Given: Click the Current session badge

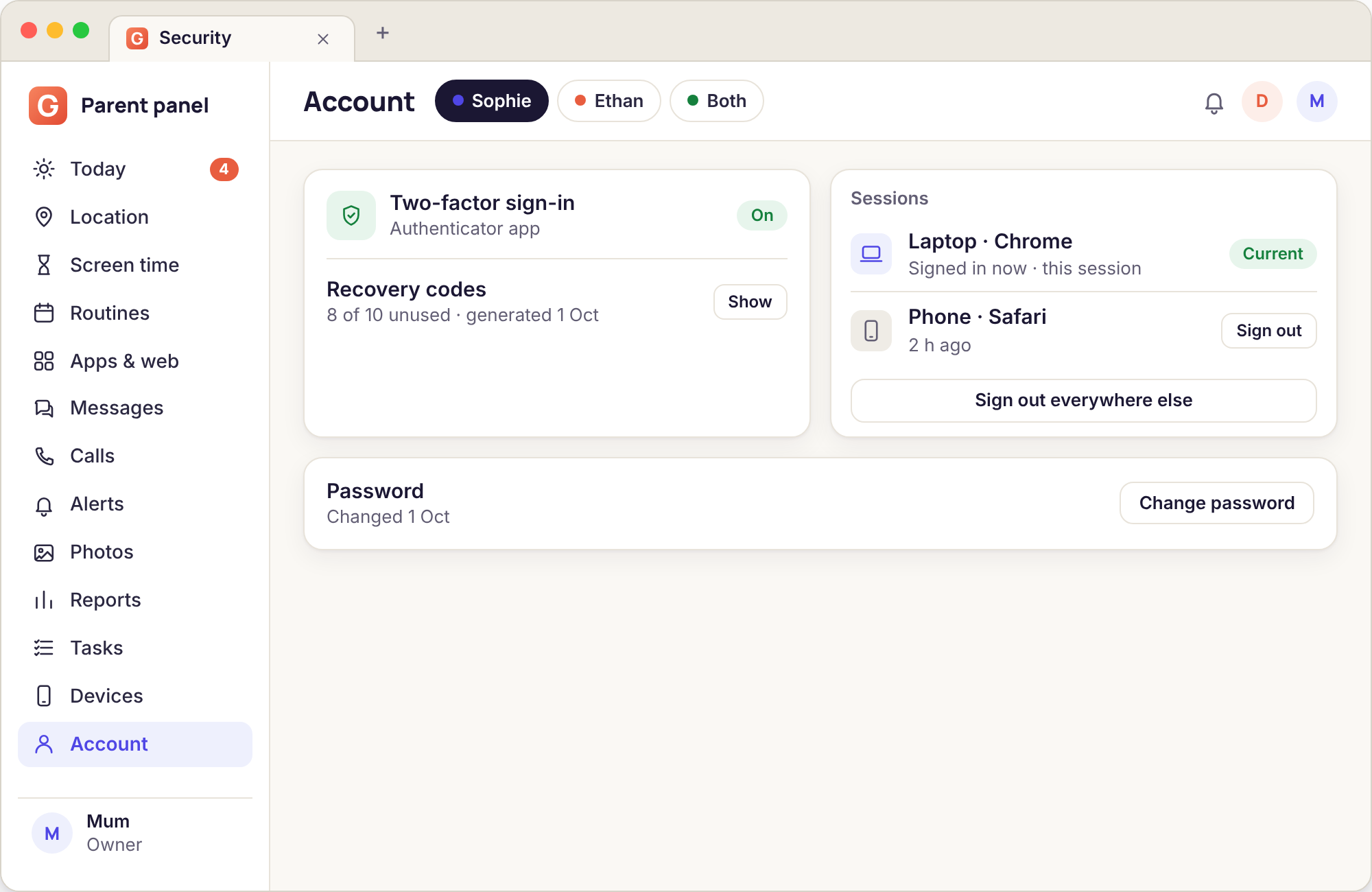Looking at the screenshot, I should 1273,254.
